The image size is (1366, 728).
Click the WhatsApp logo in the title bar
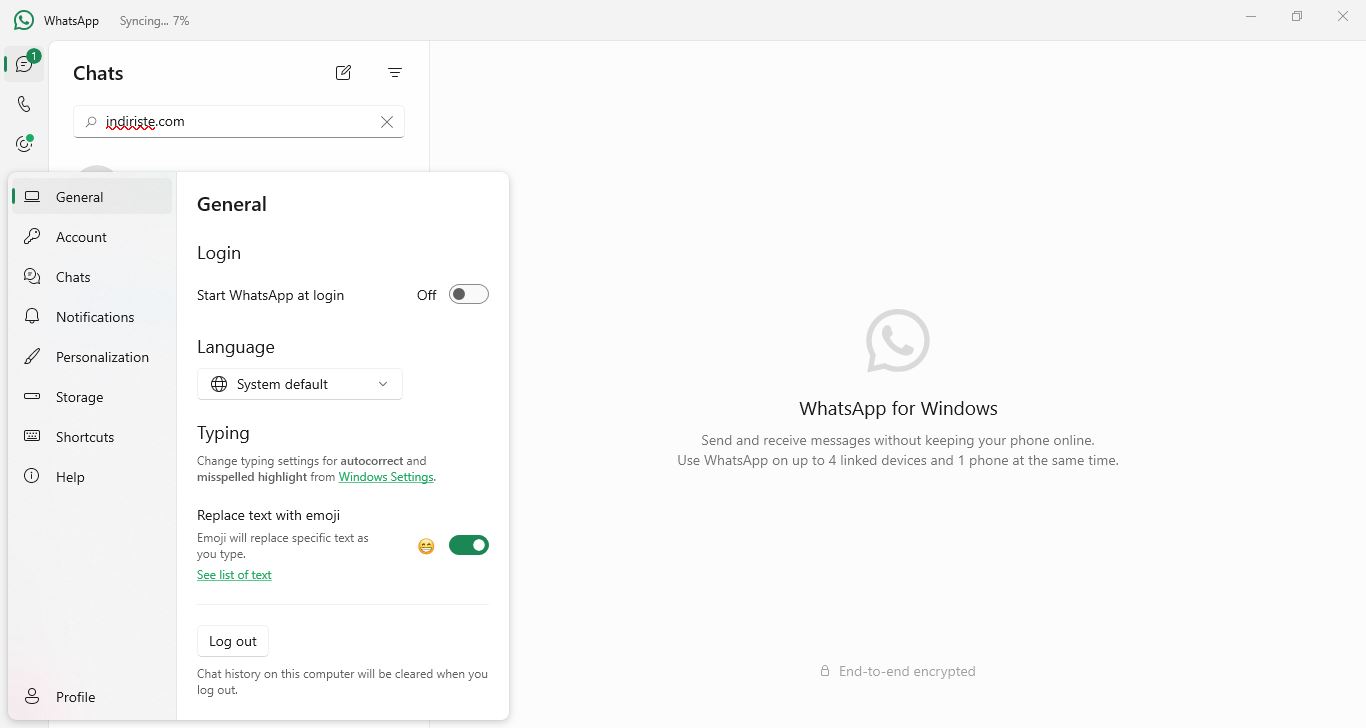click(24, 20)
